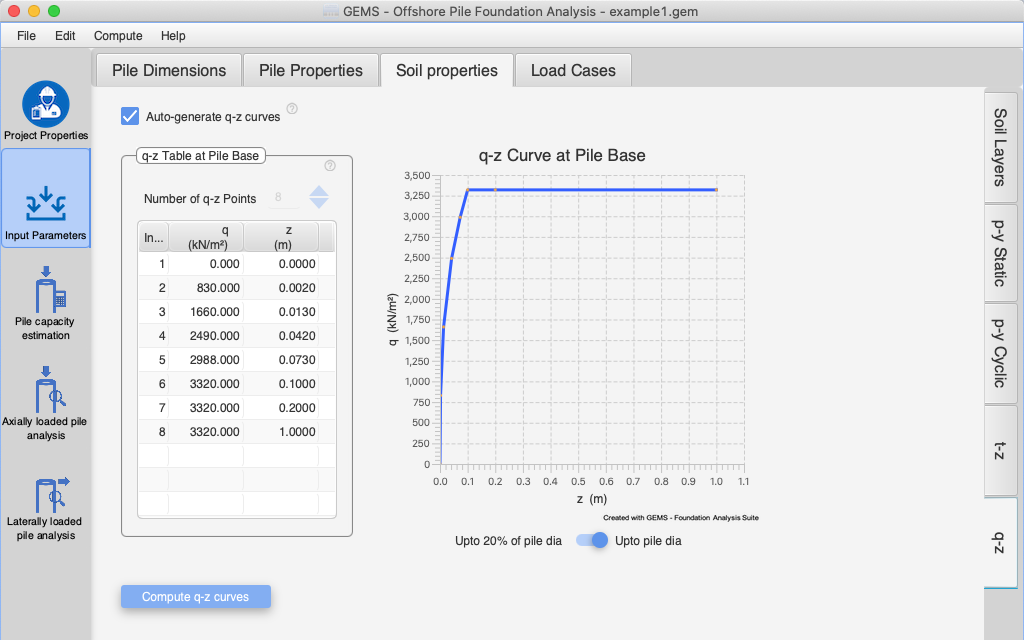The height and width of the screenshot is (640, 1024).
Task: Switch to Load Cases tab
Action: tap(572, 71)
